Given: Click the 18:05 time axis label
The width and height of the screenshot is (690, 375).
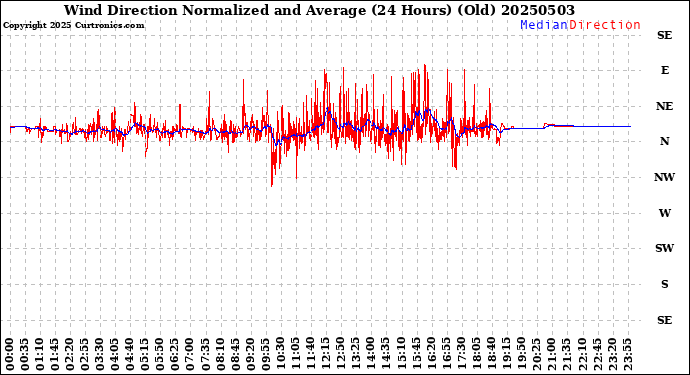Looking at the screenshot, I should tap(476, 354).
